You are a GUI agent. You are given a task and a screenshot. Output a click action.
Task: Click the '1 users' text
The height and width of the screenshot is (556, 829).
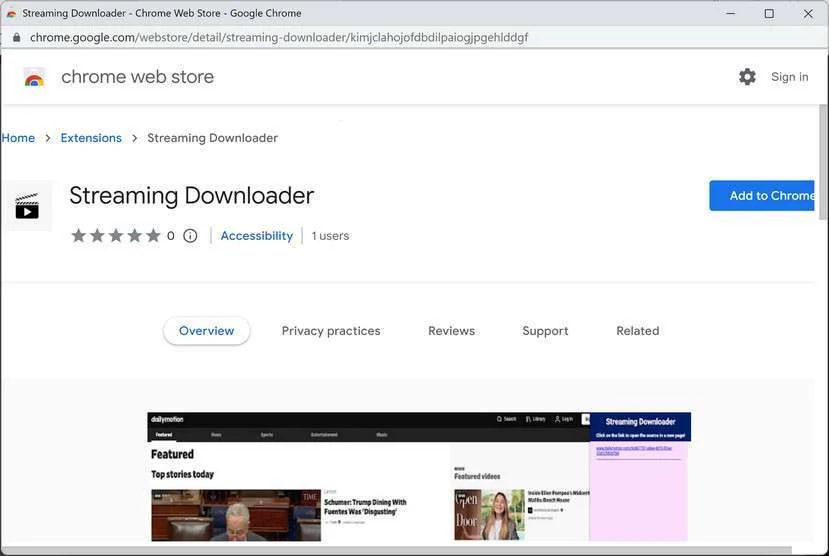330,236
